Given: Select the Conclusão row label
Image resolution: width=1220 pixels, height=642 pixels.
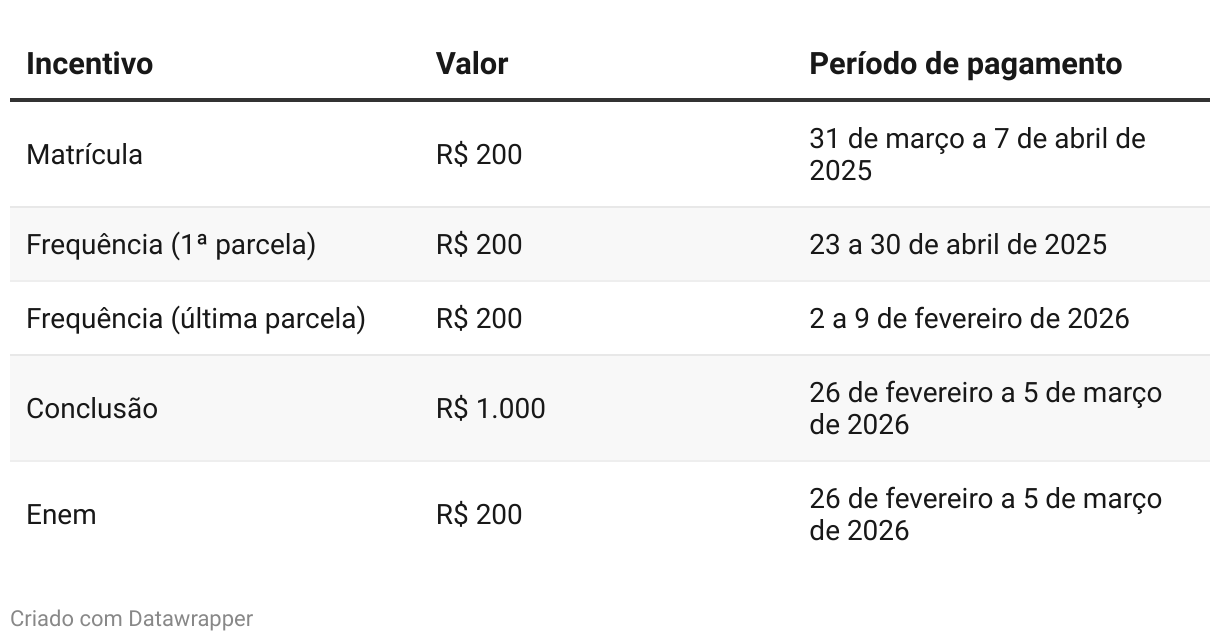Looking at the screenshot, I should [x=92, y=409].
